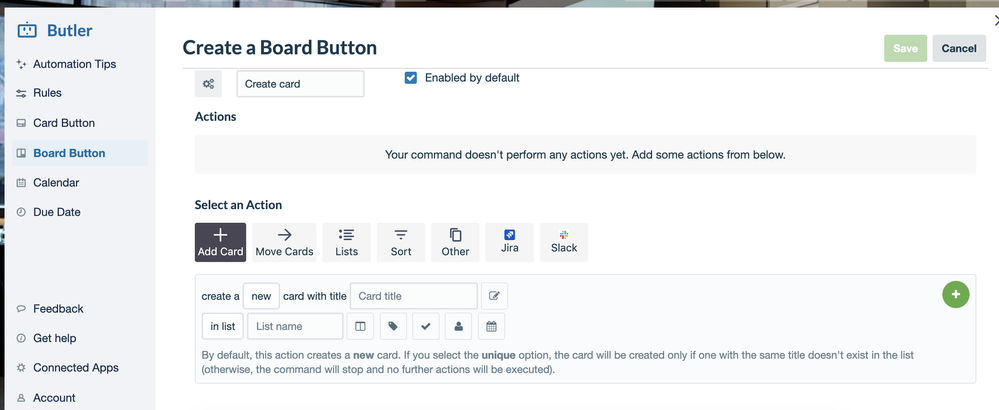
Task: Click the member person icon
Action: (459, 326)
